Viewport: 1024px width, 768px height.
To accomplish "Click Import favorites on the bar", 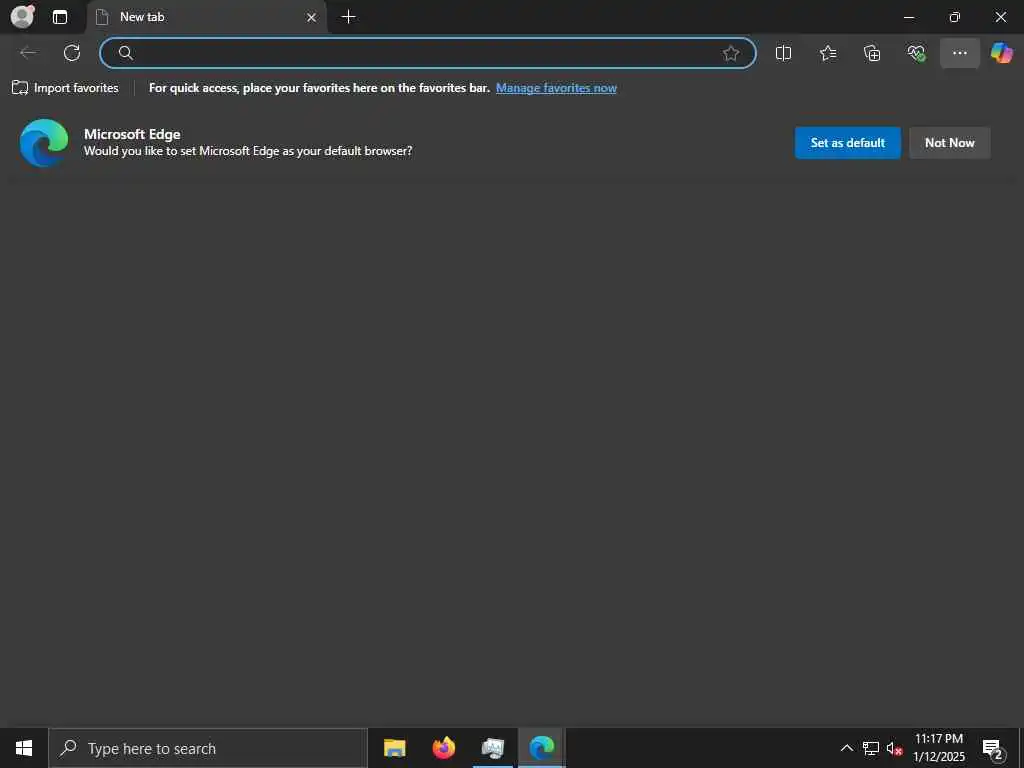I will pos(65,88).
